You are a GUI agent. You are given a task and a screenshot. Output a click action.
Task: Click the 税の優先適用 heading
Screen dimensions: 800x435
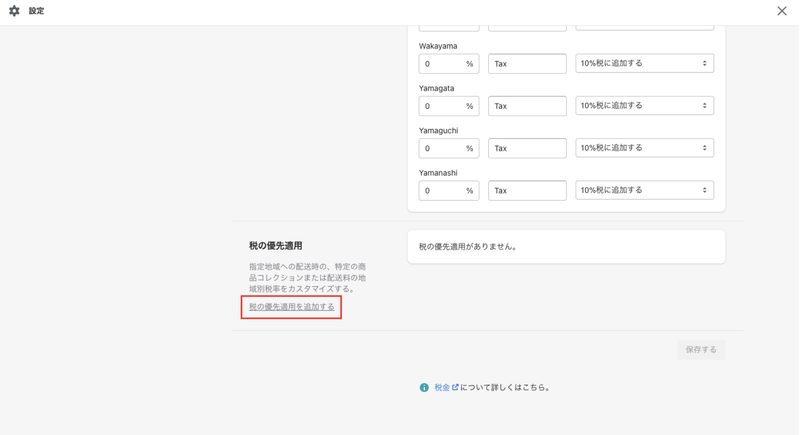(x=276, y=246)
